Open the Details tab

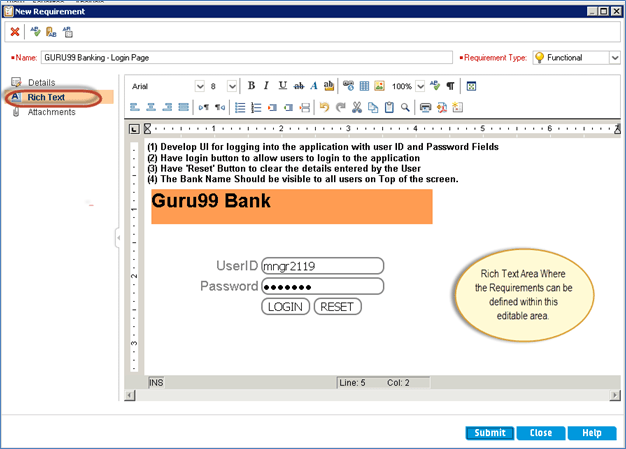pos(41,82)
